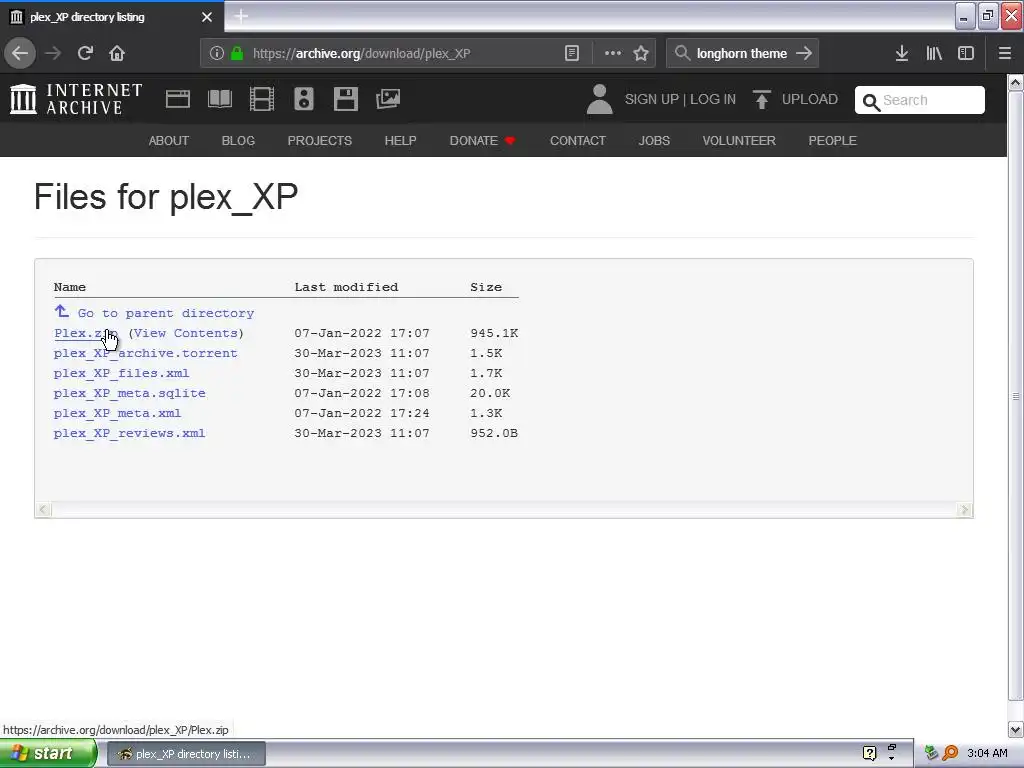Open the BLOG menu item
Viewport: 1024px width, 768px height.
[x=238, y=140]
